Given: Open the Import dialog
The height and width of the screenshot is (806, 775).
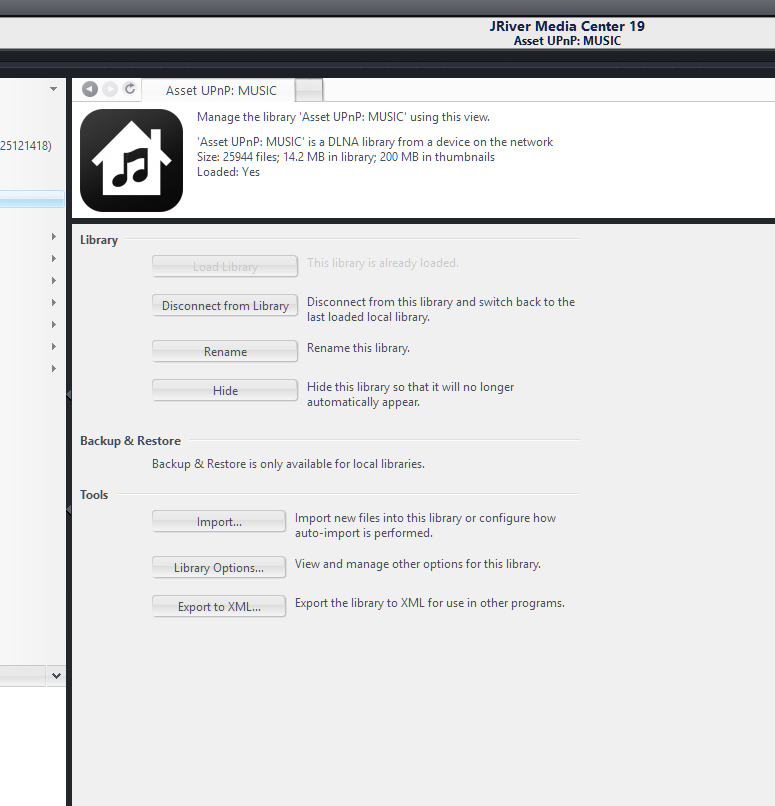Looking at the screenshot, I should [219, 522].
